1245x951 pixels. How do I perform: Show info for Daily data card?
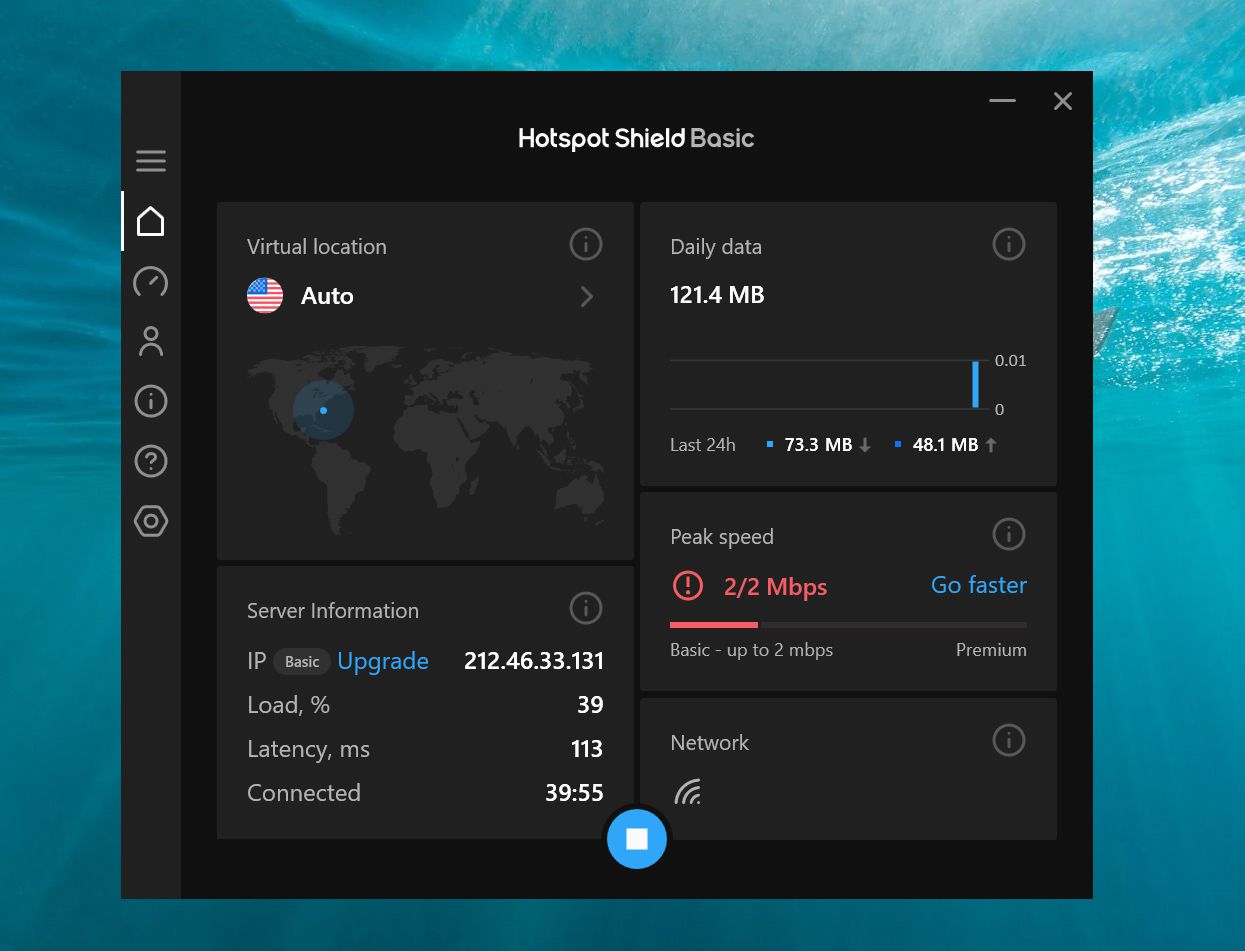click(1009, 244)
